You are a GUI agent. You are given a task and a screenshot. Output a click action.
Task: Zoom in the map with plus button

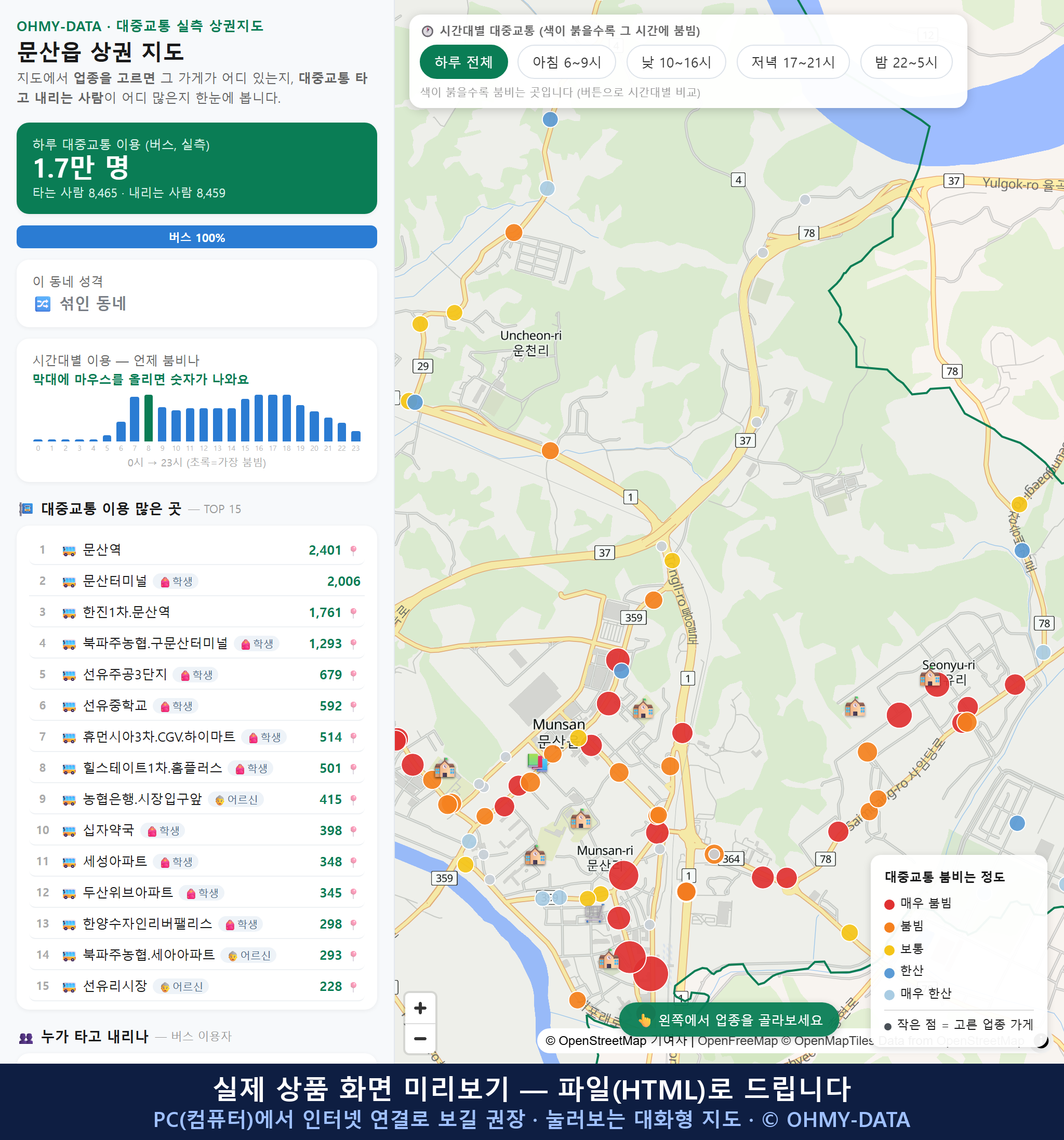(420, 1008)
